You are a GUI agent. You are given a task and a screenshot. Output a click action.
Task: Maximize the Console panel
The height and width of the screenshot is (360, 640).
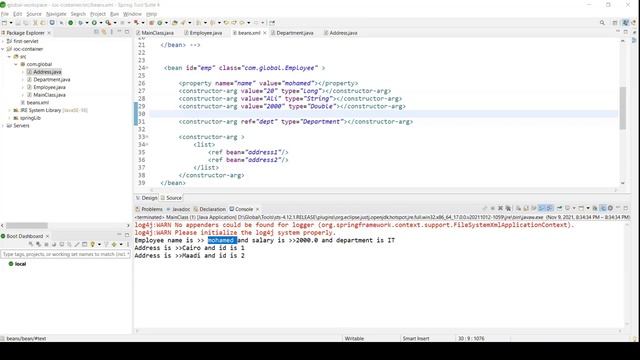click(626, 208)
